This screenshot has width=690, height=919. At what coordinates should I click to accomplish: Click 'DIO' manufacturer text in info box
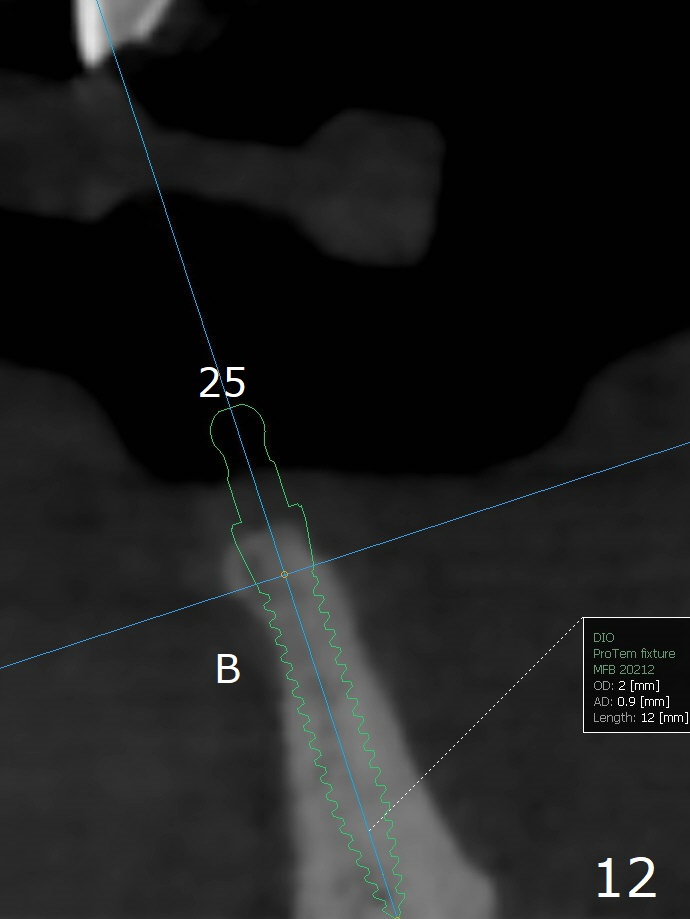pyautogui.click(x=604, y=637)
